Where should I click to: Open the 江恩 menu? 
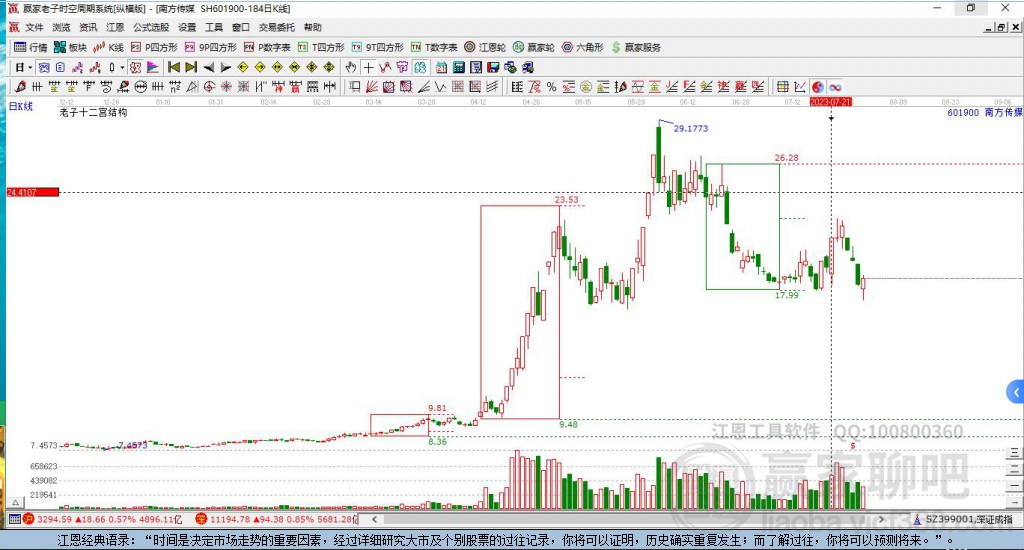[x=115, y=27]
